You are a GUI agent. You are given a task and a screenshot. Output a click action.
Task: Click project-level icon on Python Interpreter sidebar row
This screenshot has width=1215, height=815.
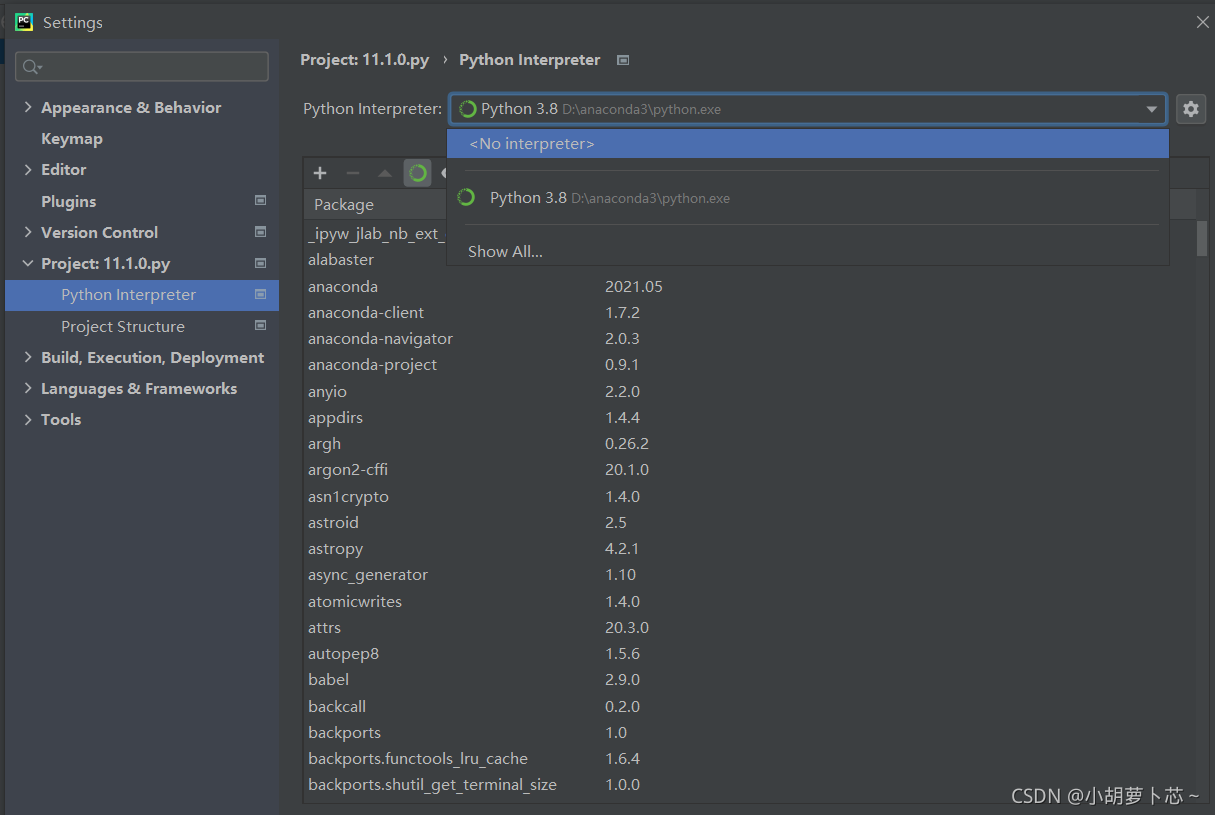(x=261, y=295)
